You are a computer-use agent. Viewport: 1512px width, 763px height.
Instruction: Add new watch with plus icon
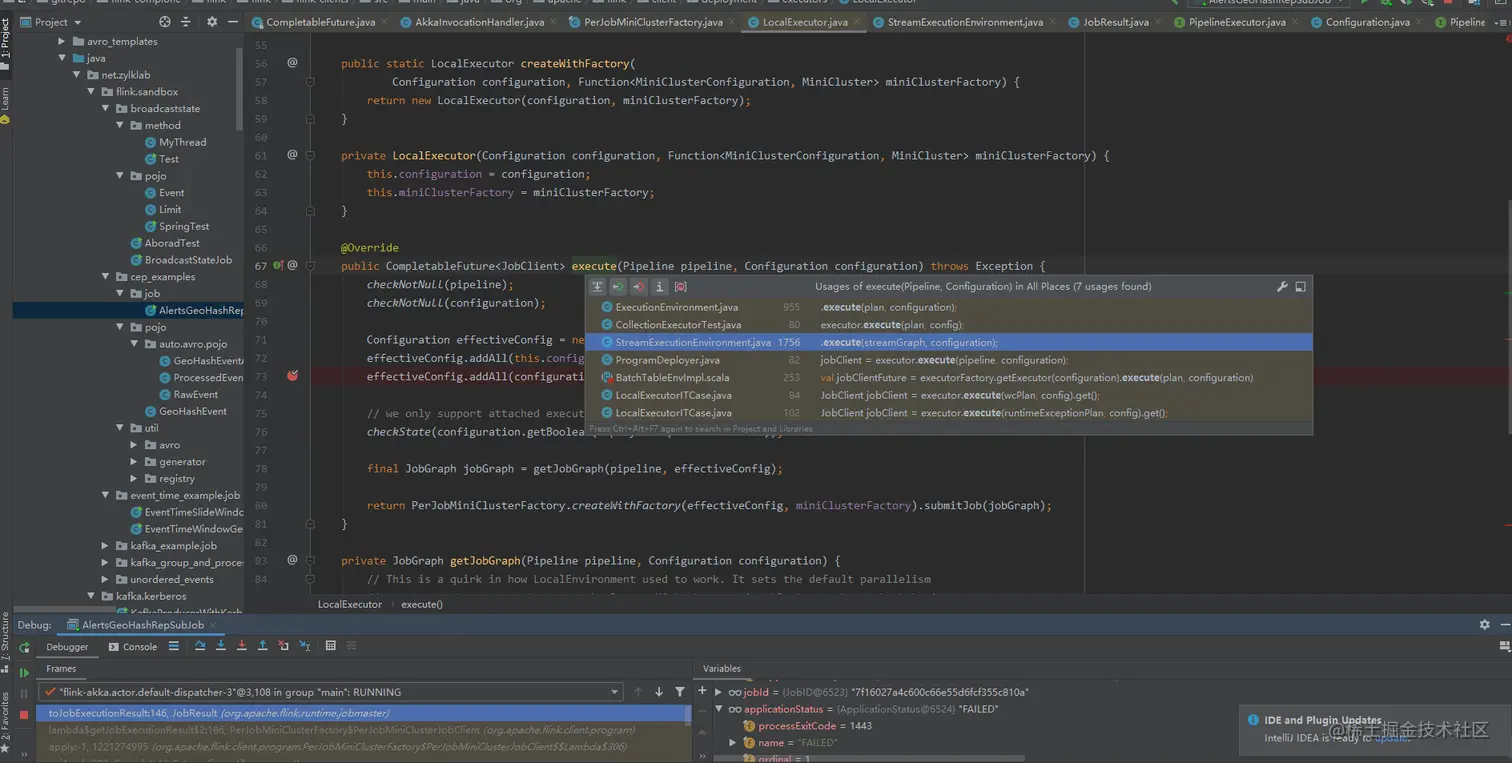(702, 691)
